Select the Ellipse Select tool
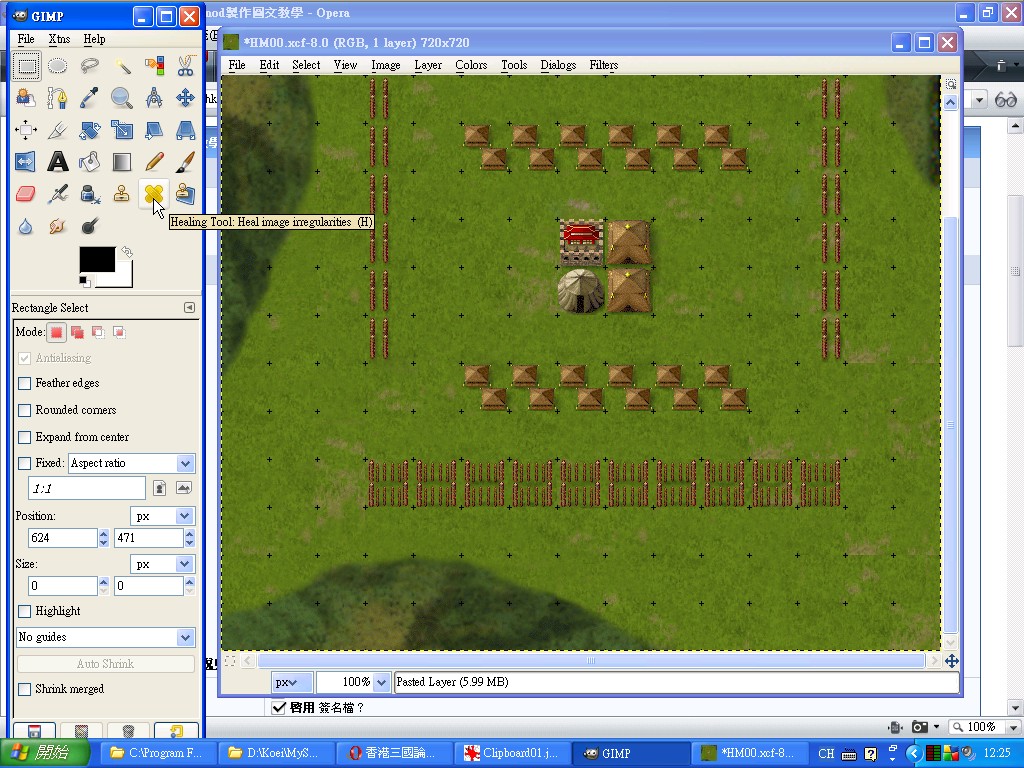The image size is (1024, 768). (57, 66)
